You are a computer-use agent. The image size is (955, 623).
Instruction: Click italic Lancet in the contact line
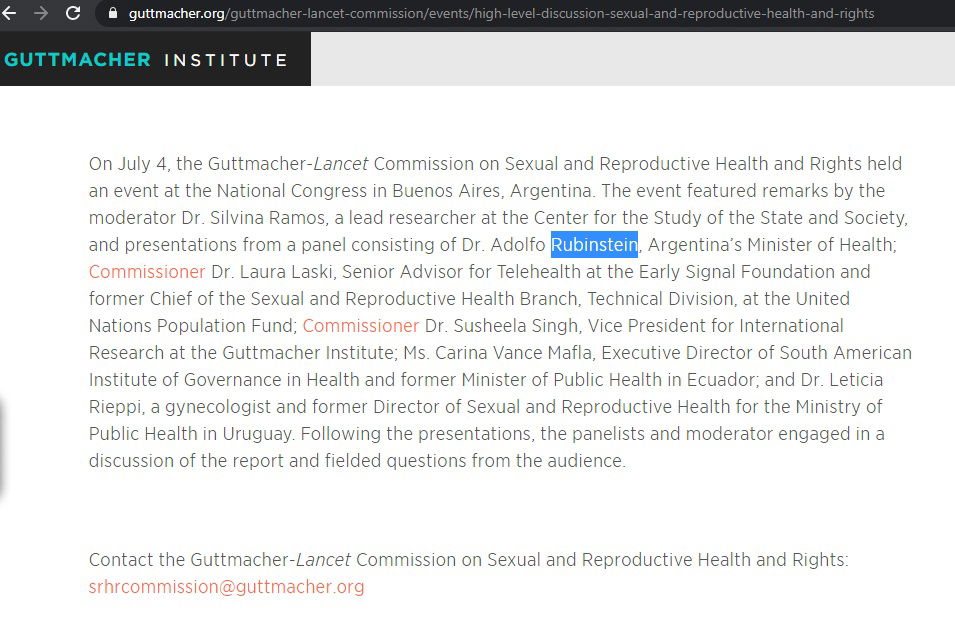(x=323, y=560)
